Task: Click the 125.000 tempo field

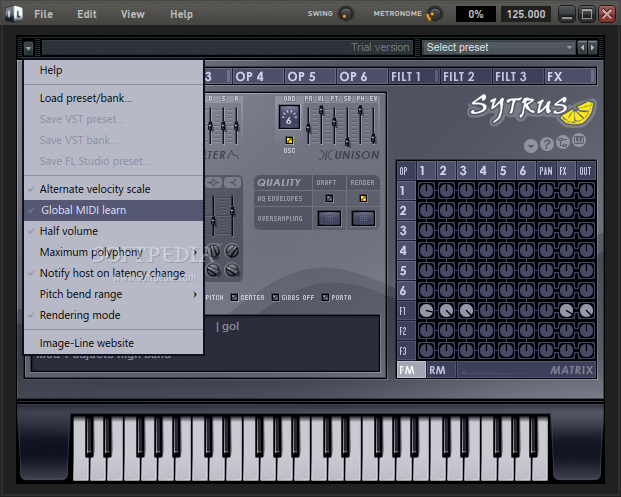Action: [526, 14]
